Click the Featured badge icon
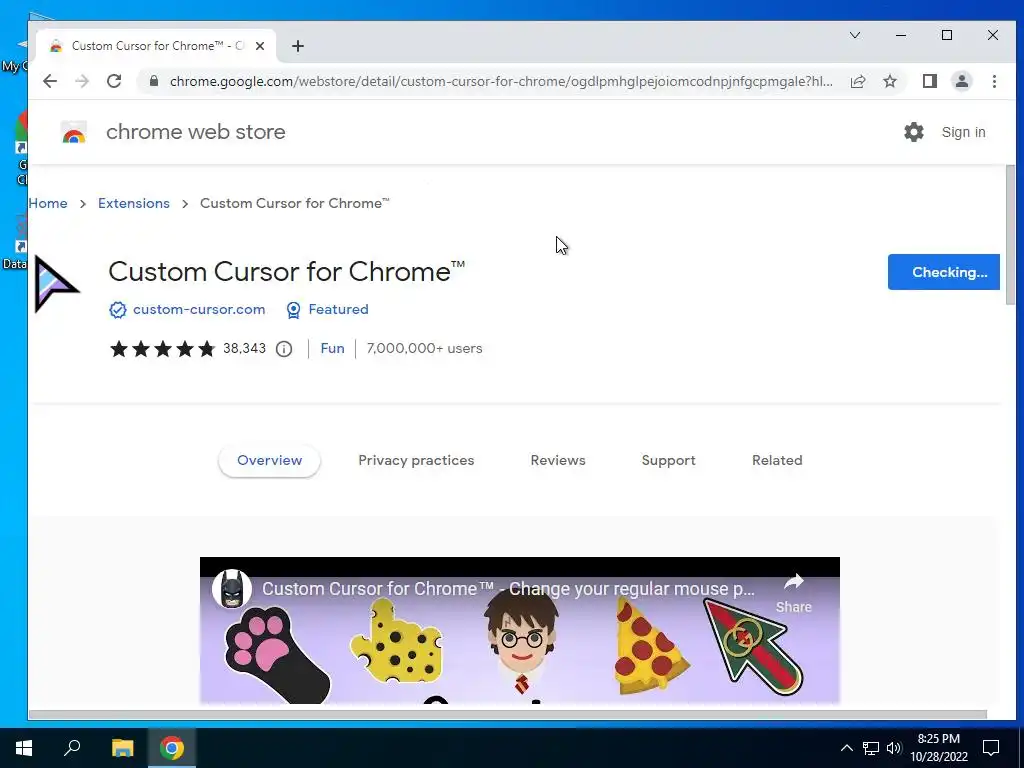Screen dimensions: 1024x768 (293, 310)
